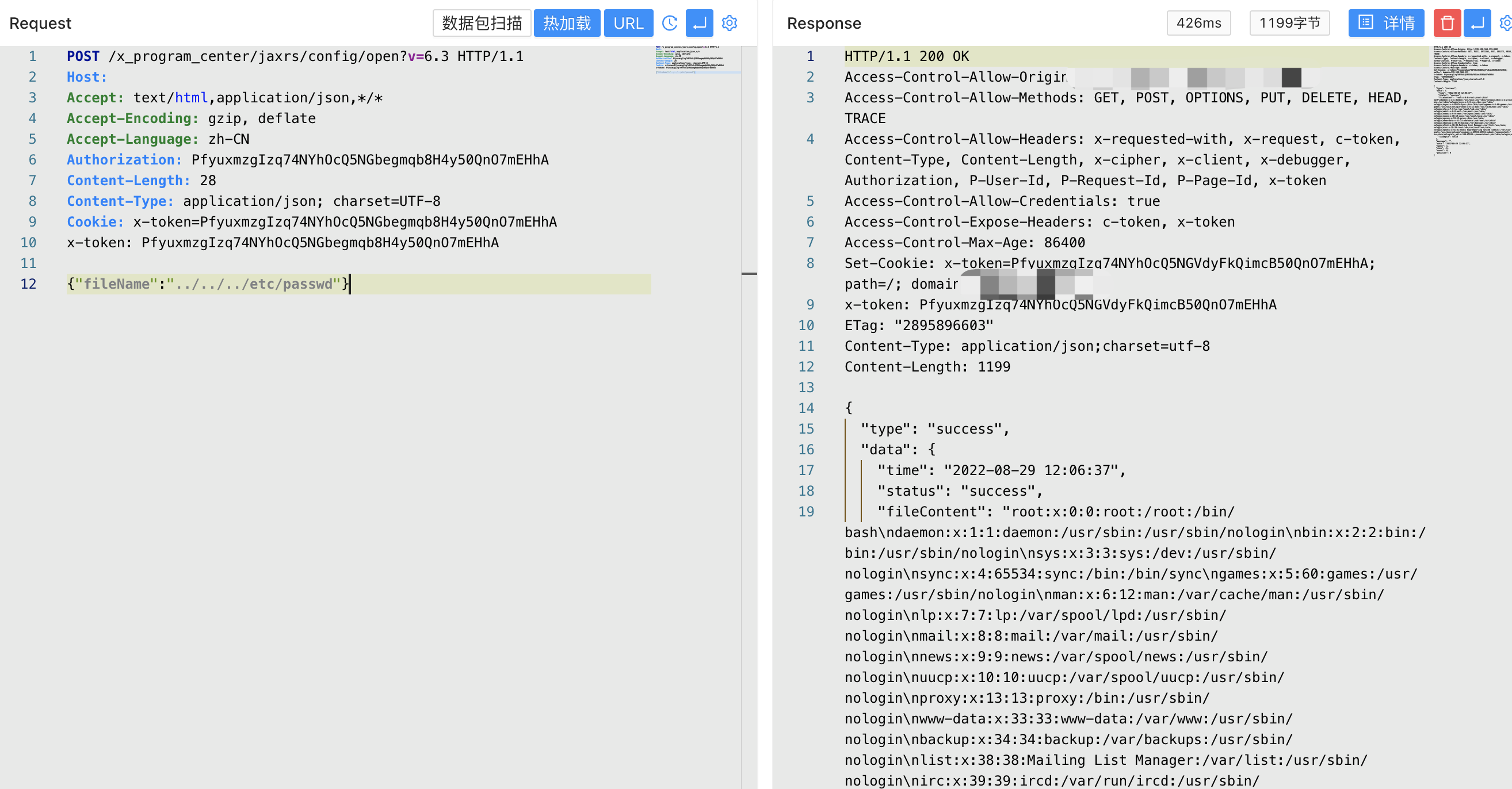Click line number 14 in Response gutter
The width and height of the screenshot is (1512, 789).
click(806, 408)
